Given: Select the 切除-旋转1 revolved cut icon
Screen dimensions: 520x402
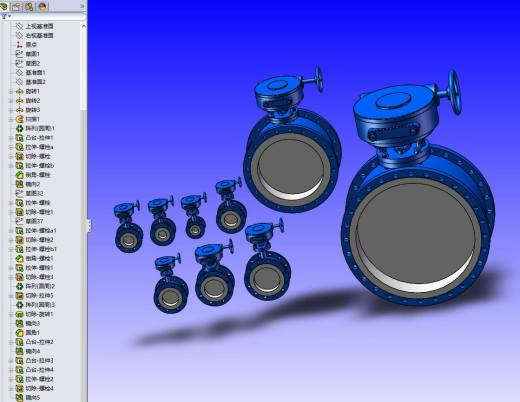Looking at the screenshot, I should pyautogui.click(x=19, y=314).
